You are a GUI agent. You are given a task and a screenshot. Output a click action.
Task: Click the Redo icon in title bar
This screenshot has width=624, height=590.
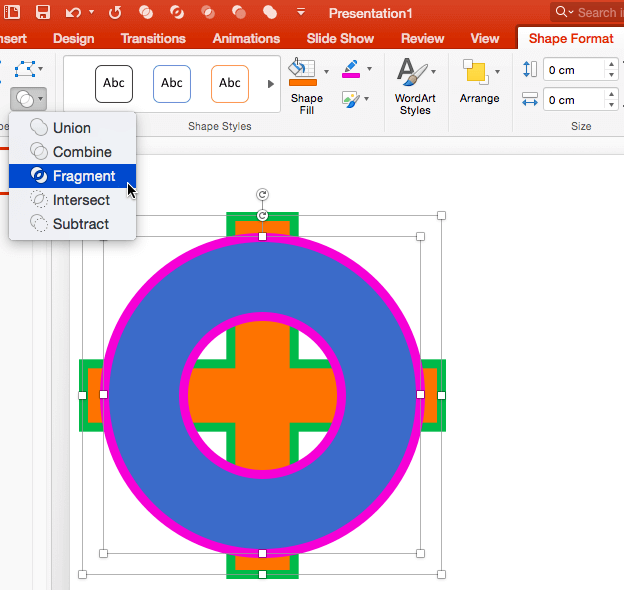point(114,12)
